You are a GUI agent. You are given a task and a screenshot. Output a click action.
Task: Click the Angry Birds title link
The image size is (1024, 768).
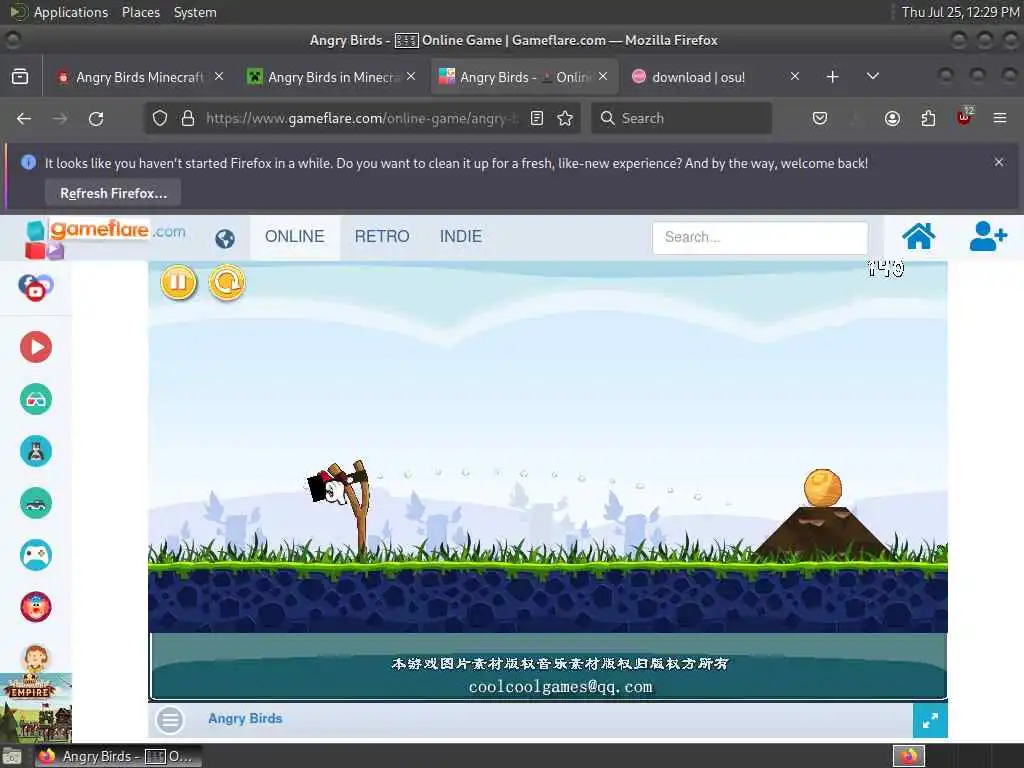pos(245,718)
